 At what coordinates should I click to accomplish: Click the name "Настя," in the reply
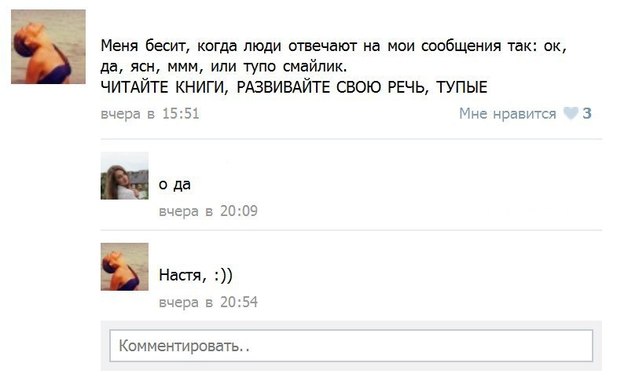point(182,275)
